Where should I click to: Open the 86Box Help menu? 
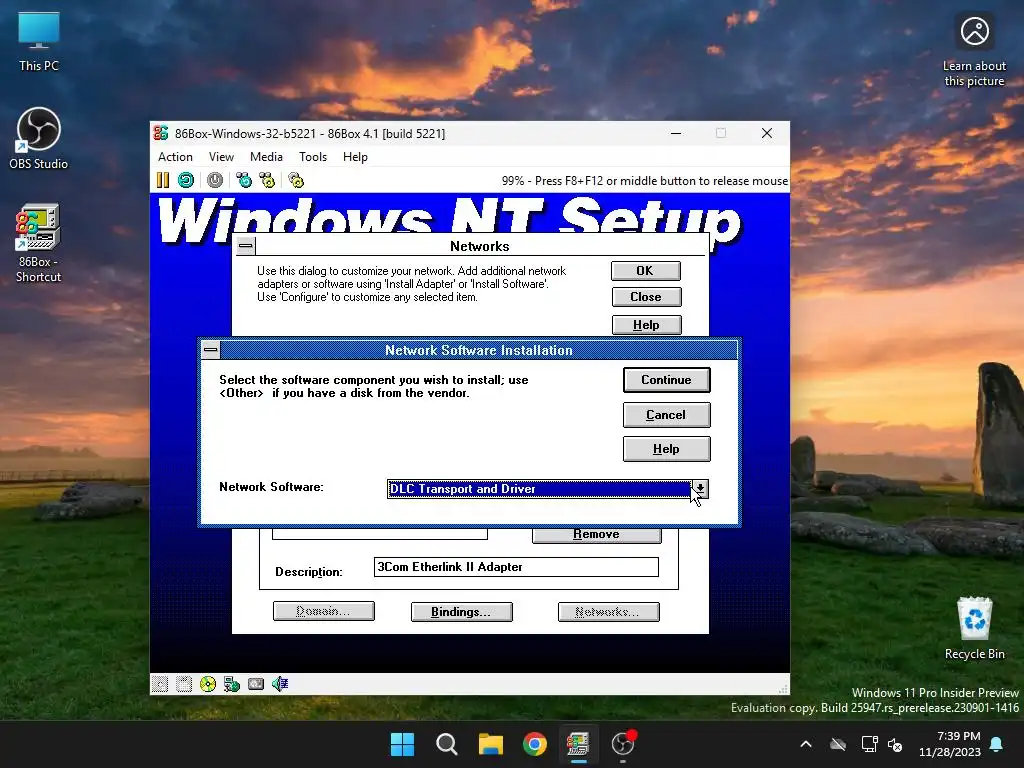click(x=355, y=157)
